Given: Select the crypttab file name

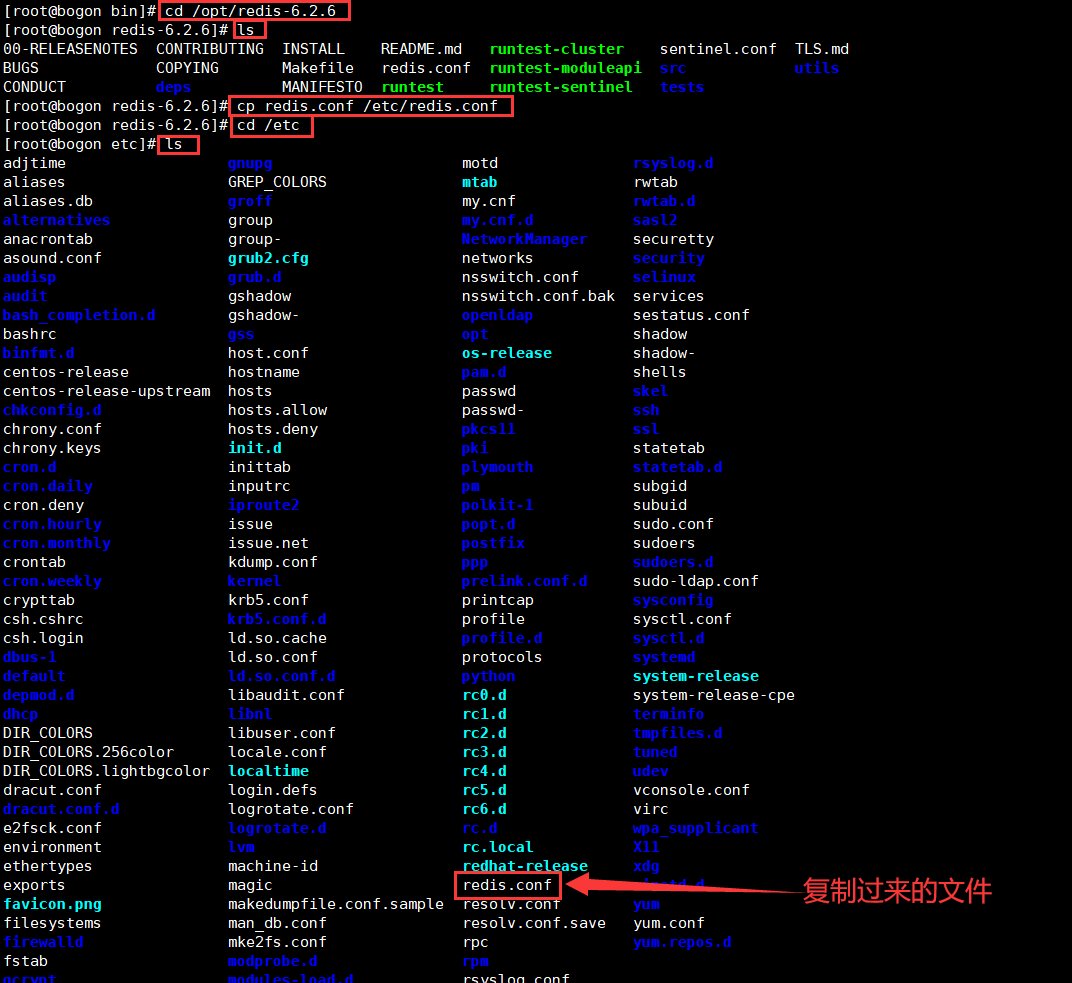Looking at the screenshot, I should (39, 600).
